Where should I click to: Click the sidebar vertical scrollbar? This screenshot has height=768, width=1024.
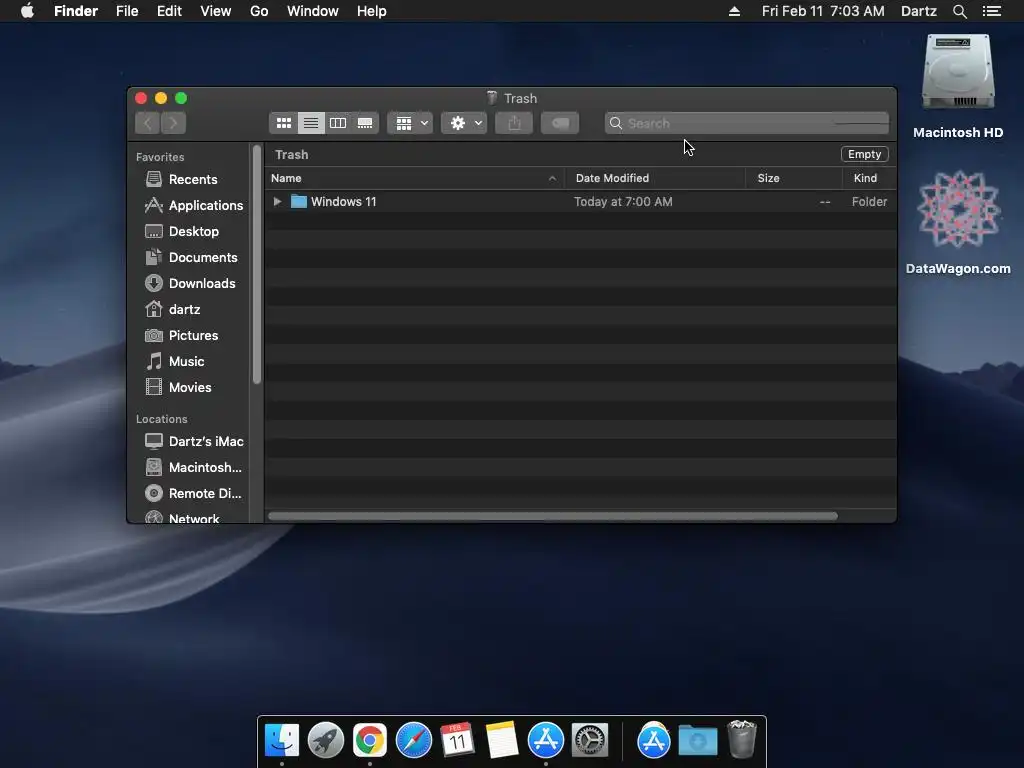257,264
